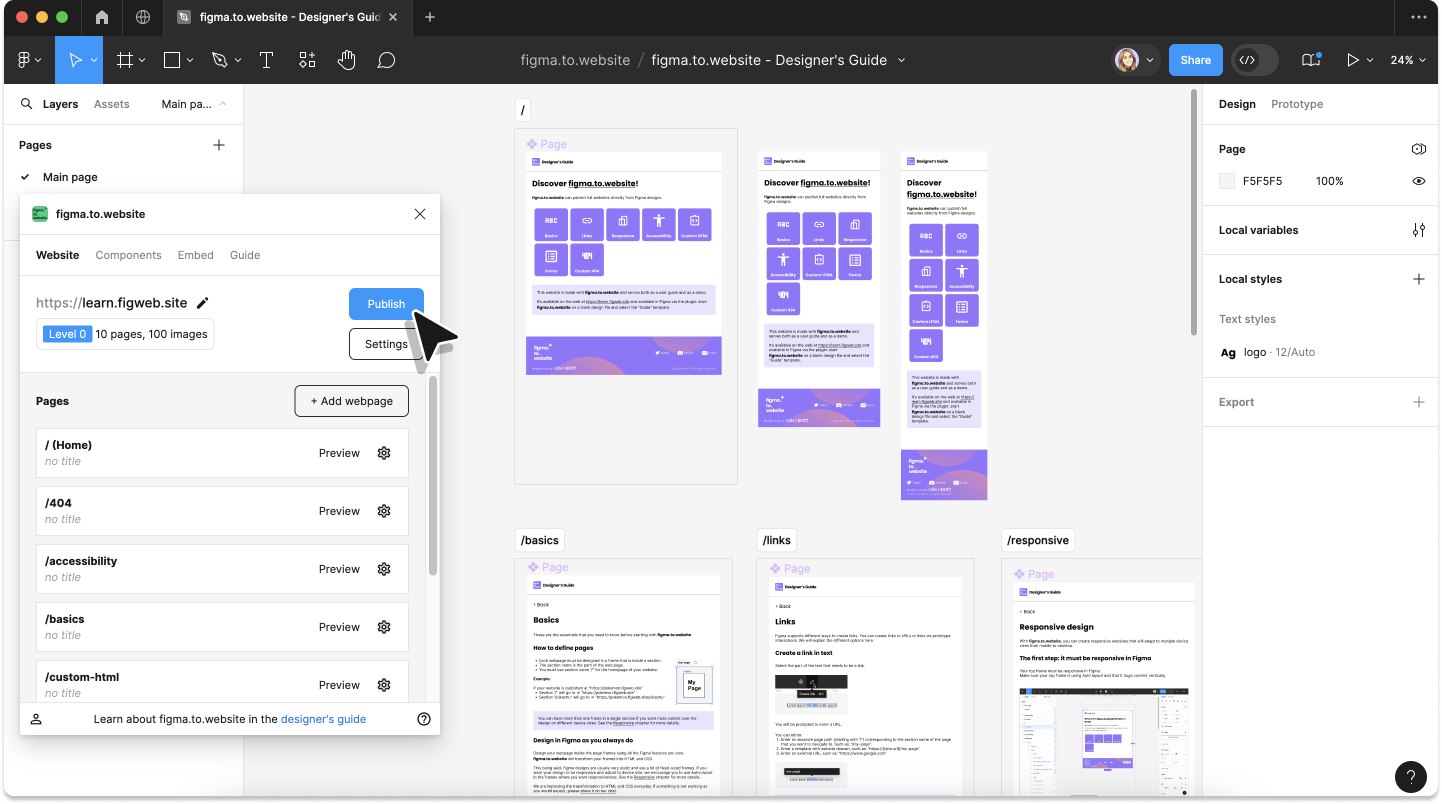This screenshot has width=1442, height=804.
Task: Open settings gear for /custom-html page
Action: click(384, 685)
